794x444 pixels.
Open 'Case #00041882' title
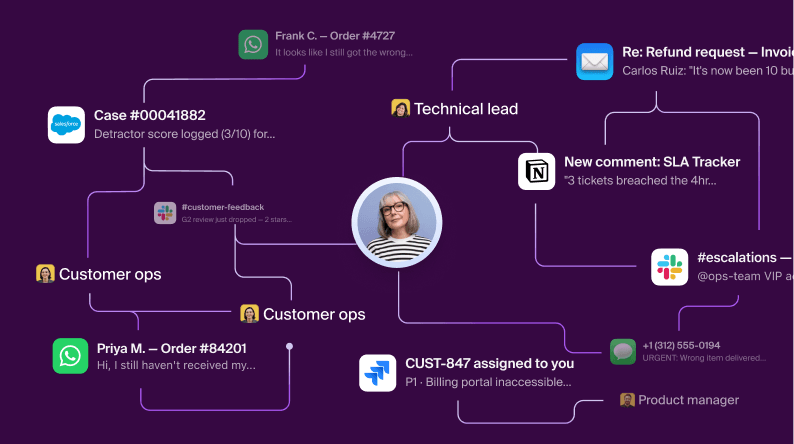[150, 115]
